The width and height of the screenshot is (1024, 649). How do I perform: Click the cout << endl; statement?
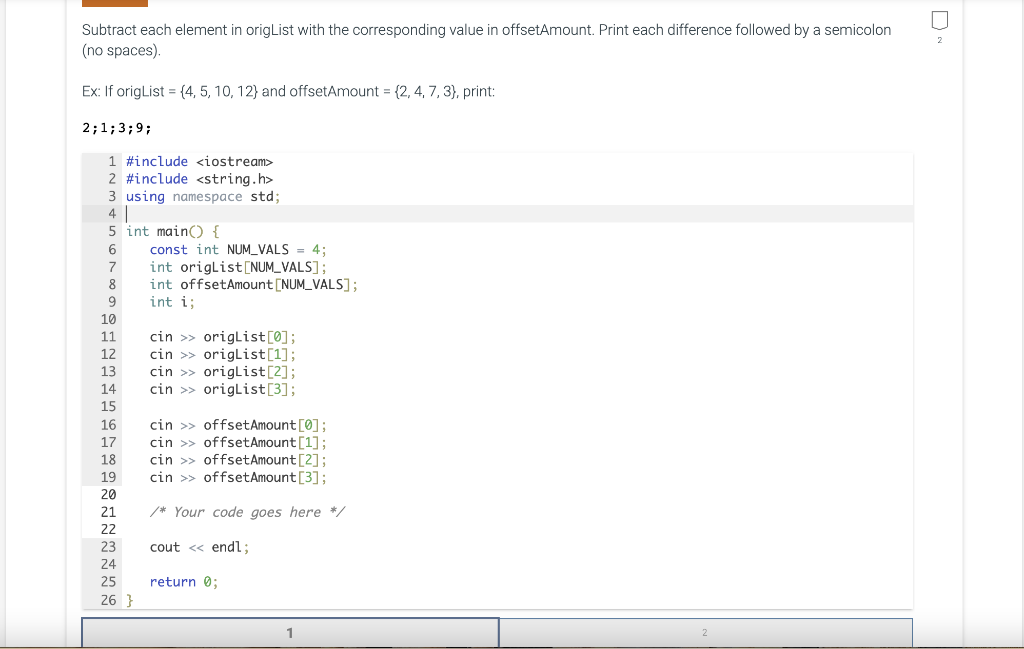pos(200,546)
